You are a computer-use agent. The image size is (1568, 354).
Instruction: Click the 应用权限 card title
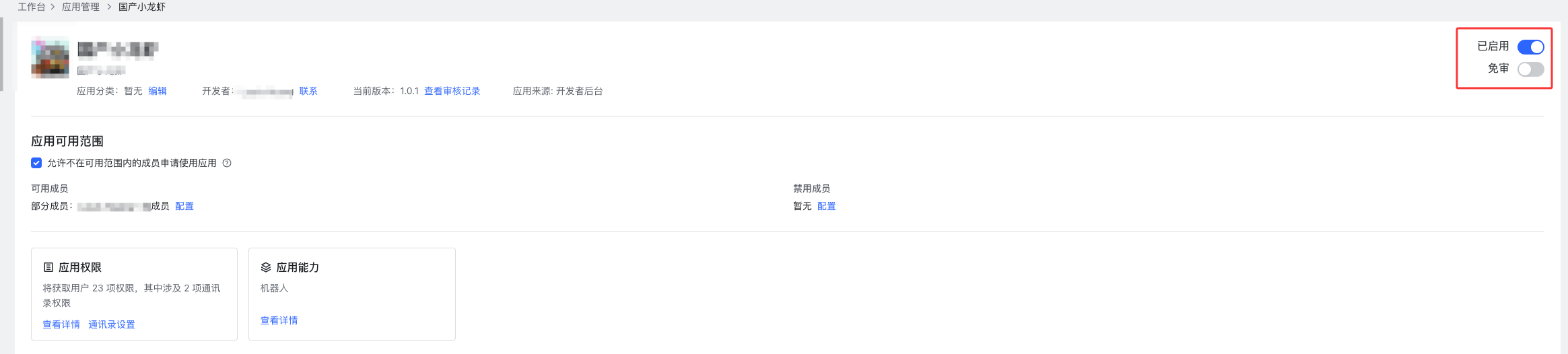pyautogui.click(x=79, y=267)
